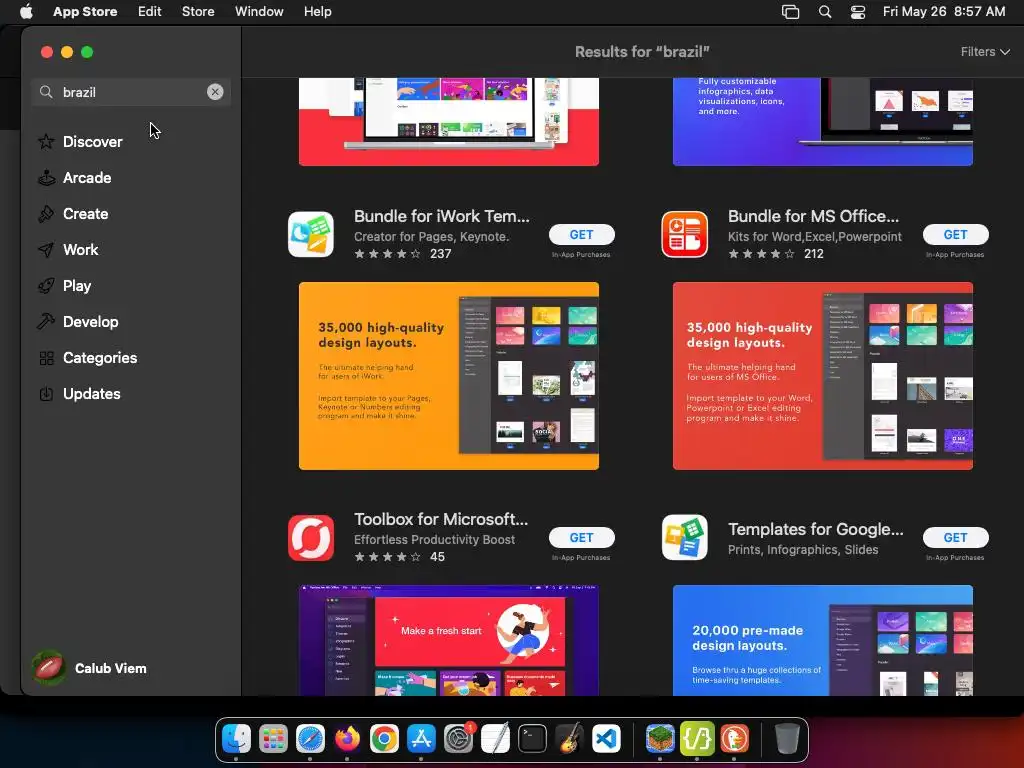1024x768 pixels.
Task: Open Toolbox for Microsoft app icon
Action: (x=311, y=537)
